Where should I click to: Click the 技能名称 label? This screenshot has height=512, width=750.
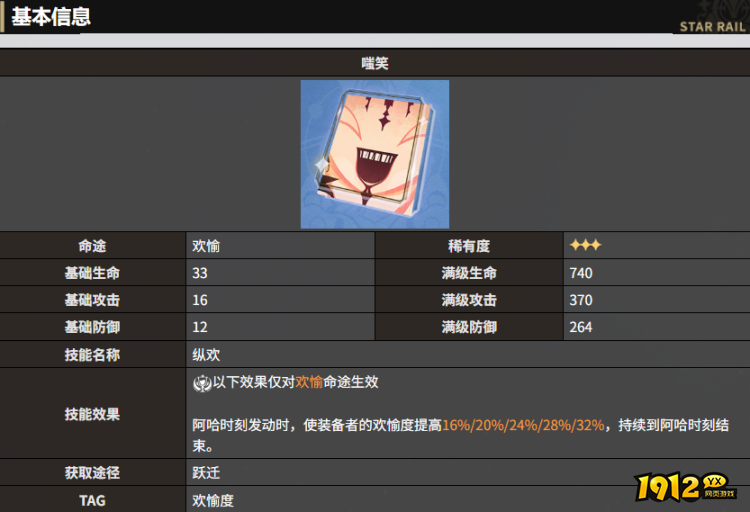pos(92,355)
